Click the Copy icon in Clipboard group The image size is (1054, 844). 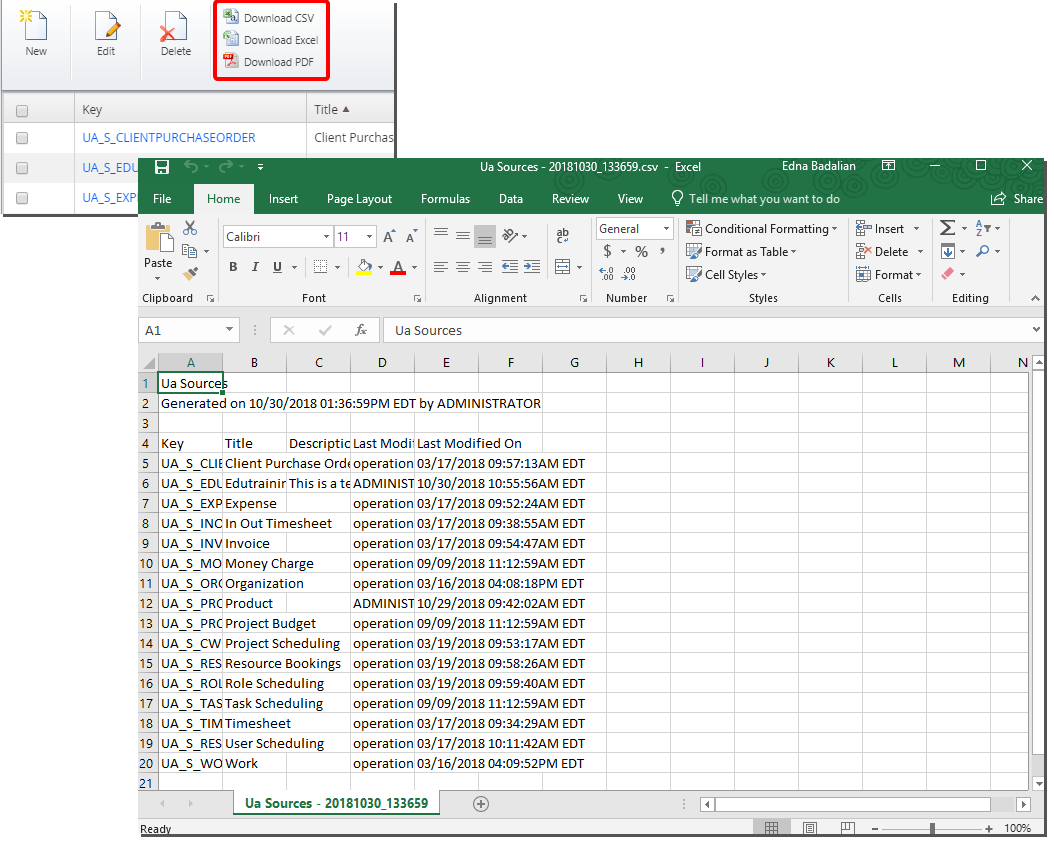point(190,251)
